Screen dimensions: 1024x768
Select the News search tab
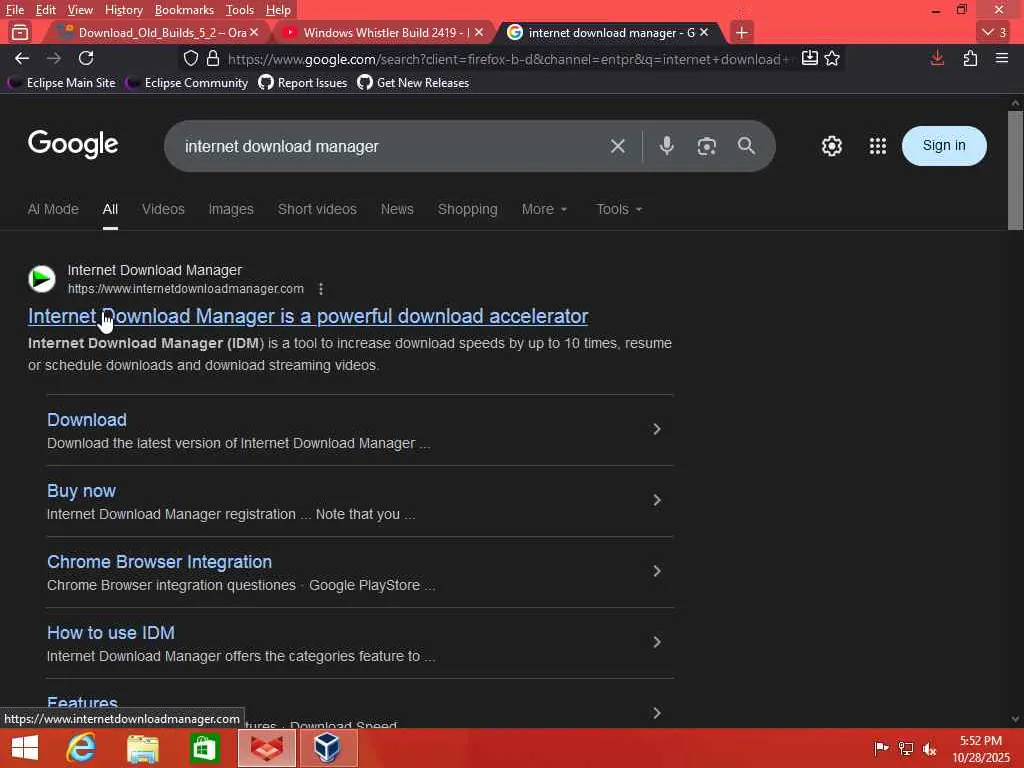pyautogui.click(x=397, y=209)
